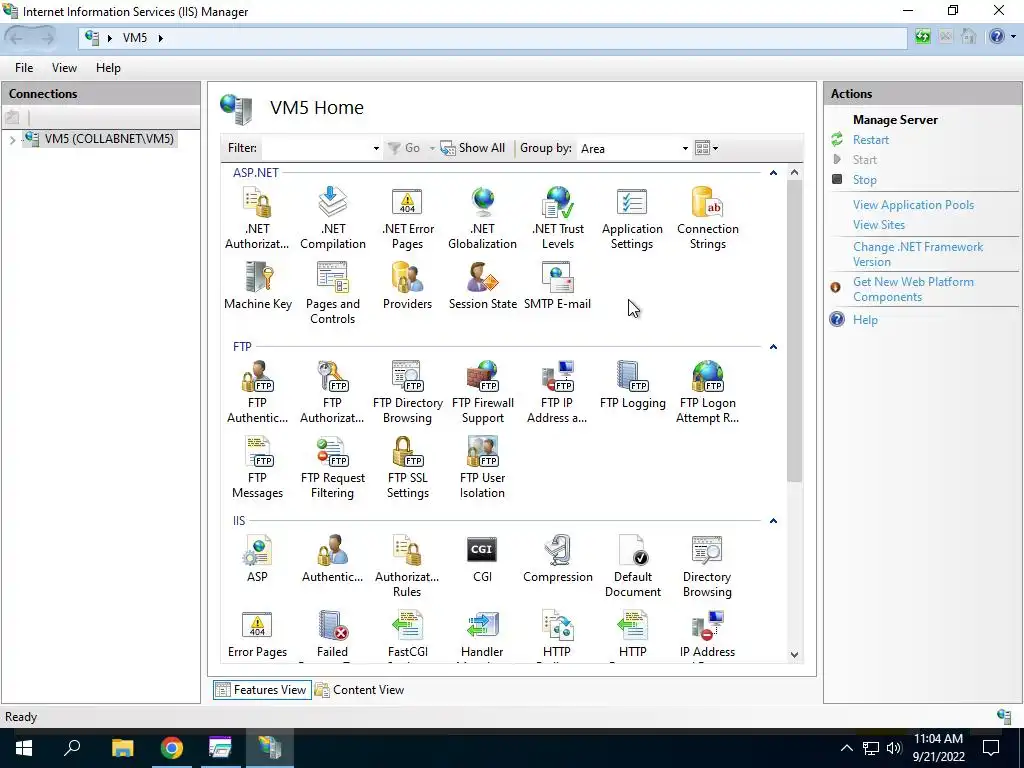
Task: Open FTP Request Filtering feature
Action: (332, 468)
